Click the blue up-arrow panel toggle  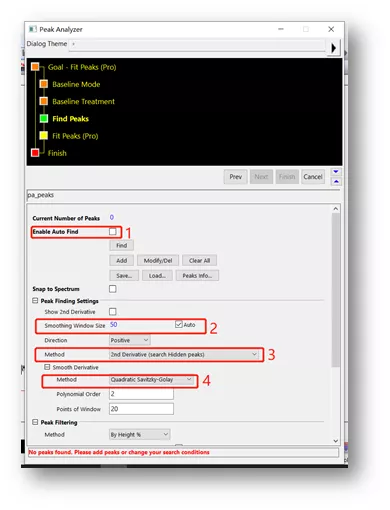(336, 182)
